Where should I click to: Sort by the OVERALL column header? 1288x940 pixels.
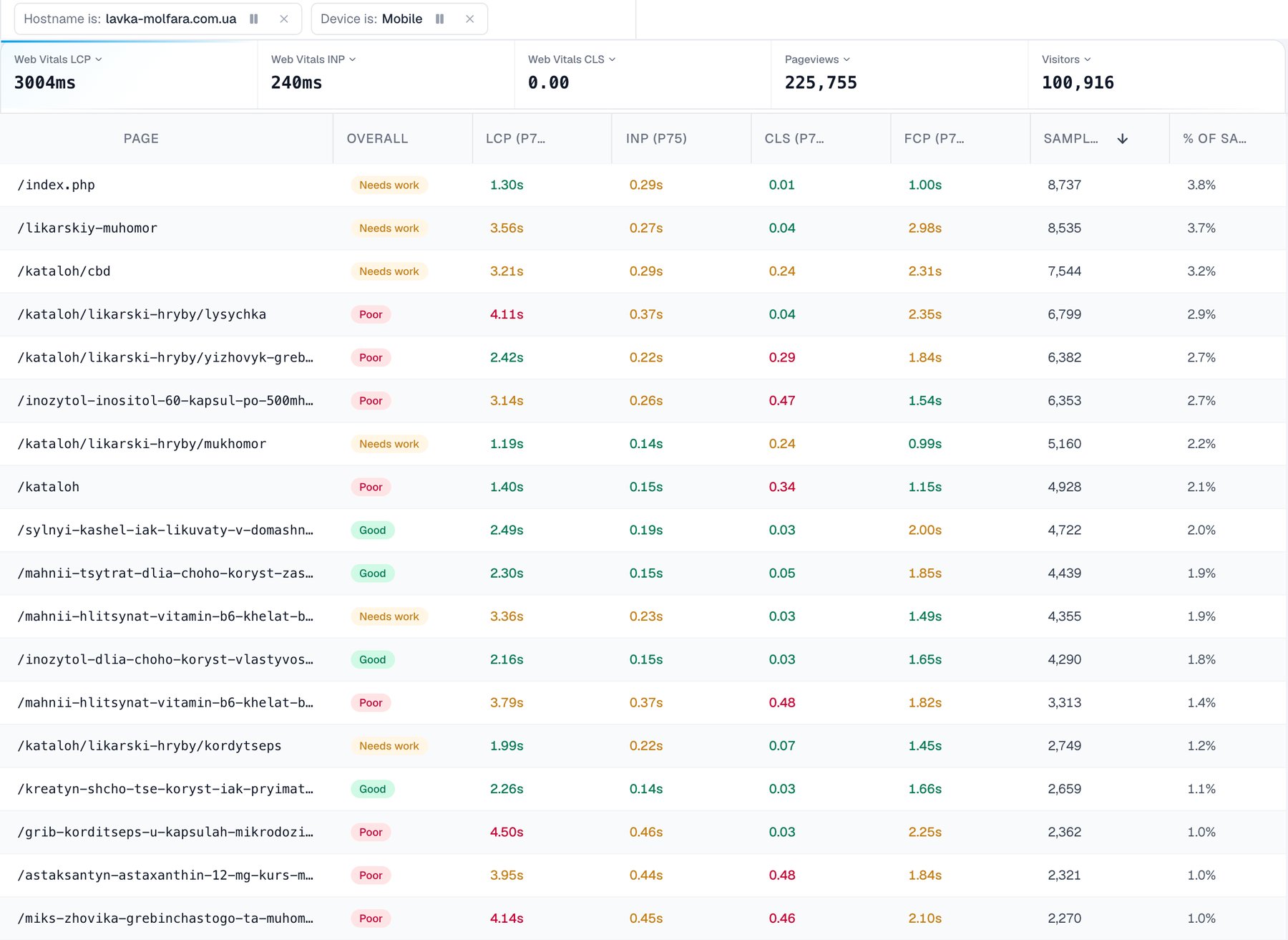[377, 138]
